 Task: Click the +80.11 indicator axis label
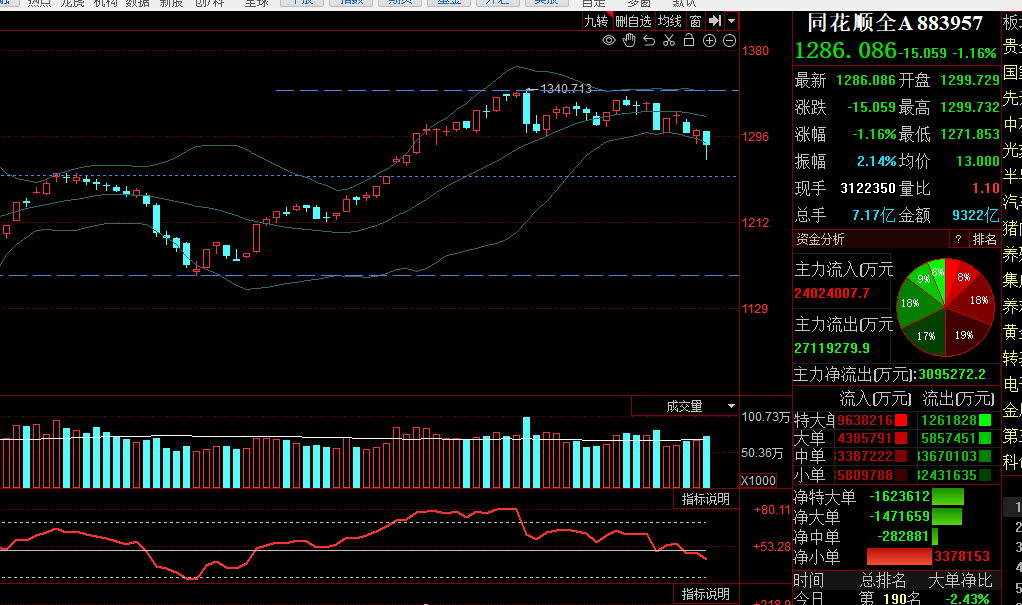point(772,510)
